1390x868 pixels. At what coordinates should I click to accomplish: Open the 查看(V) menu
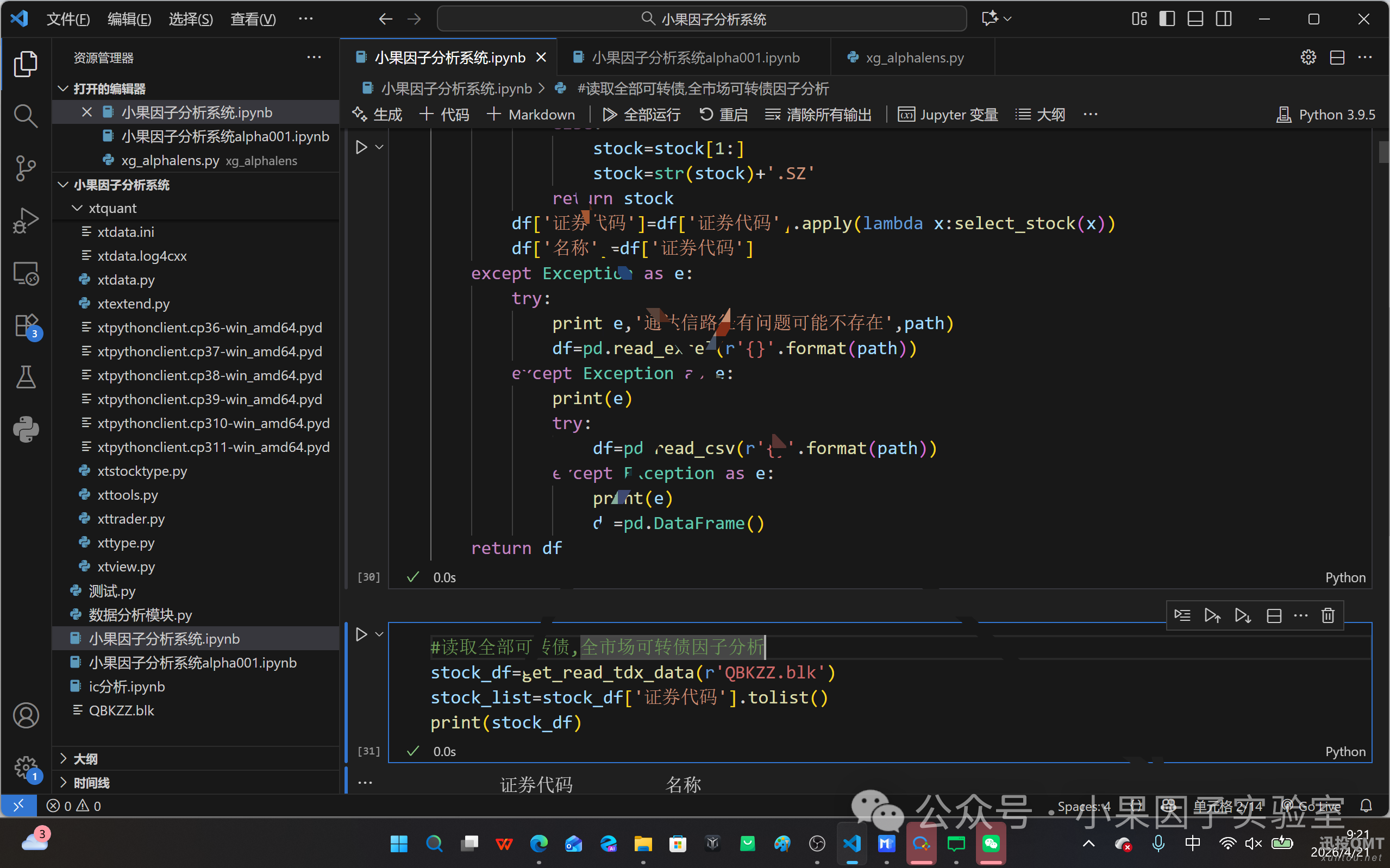pos(253,19)
